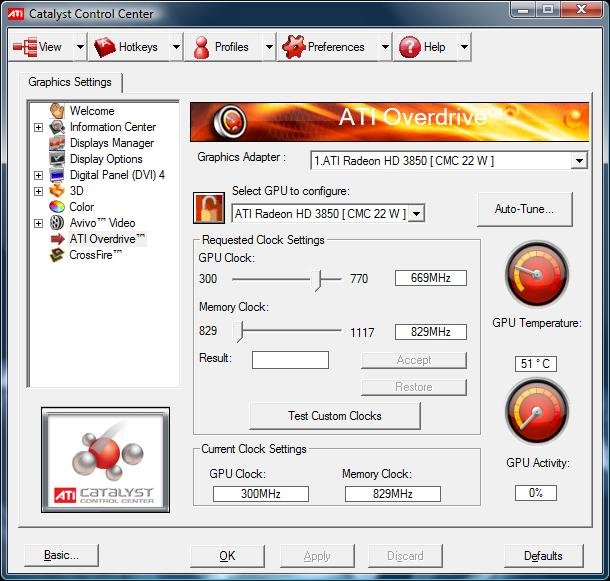The width and height of the screenshot is (610, 581).
Task: Click the Profiles person icon
Action: tap(202, 47)
